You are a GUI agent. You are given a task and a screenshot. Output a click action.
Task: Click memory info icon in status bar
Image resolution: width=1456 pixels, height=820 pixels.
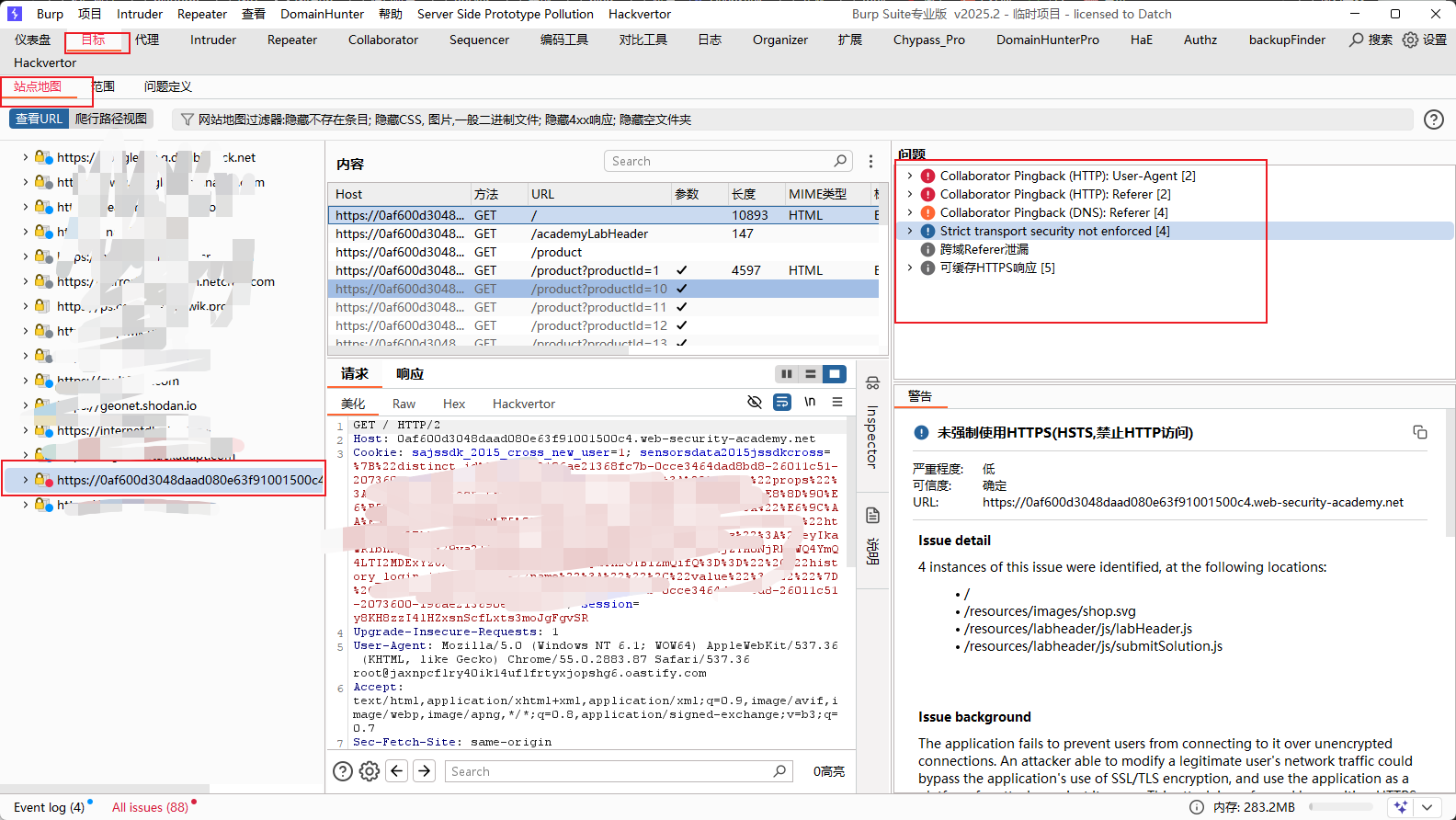click(x=1197, y=807)
